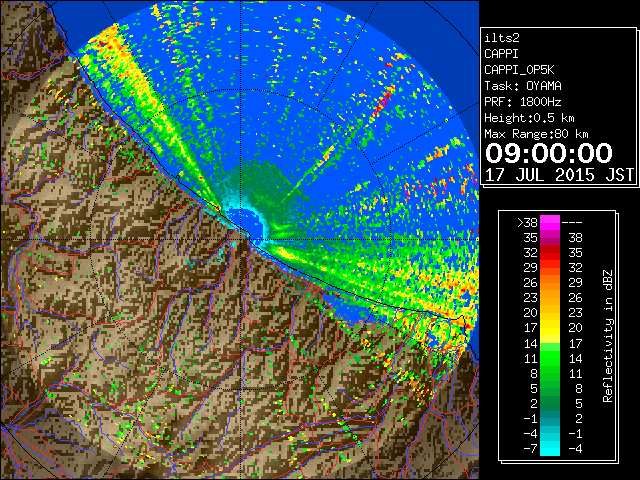Select the '17 JUL 2015 JST' date

coord(559,175)
